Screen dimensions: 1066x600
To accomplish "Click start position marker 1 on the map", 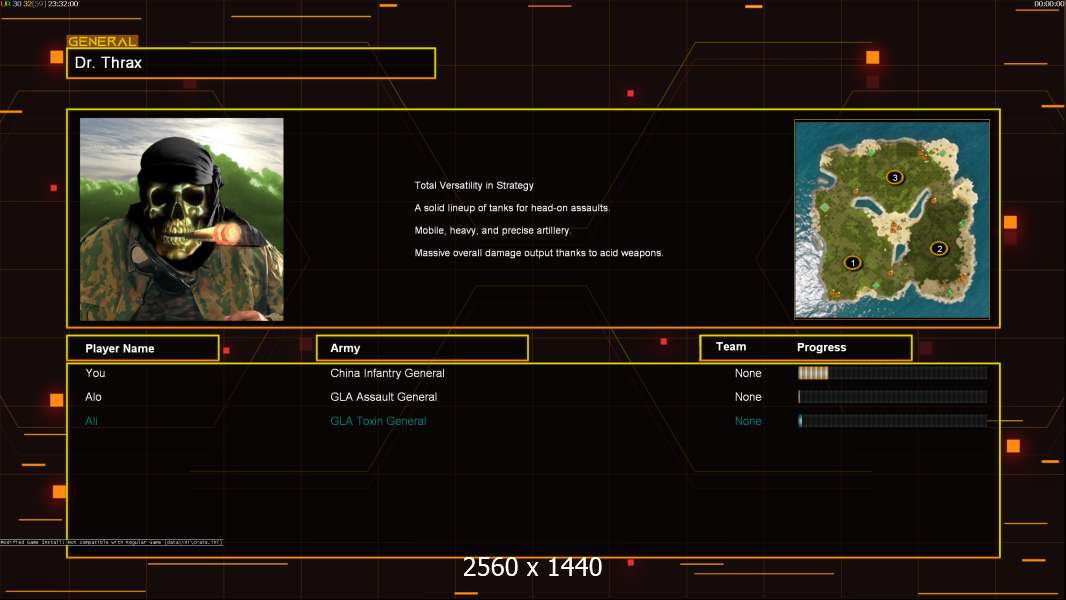I will pyautogui.click(x=853, y=263).
